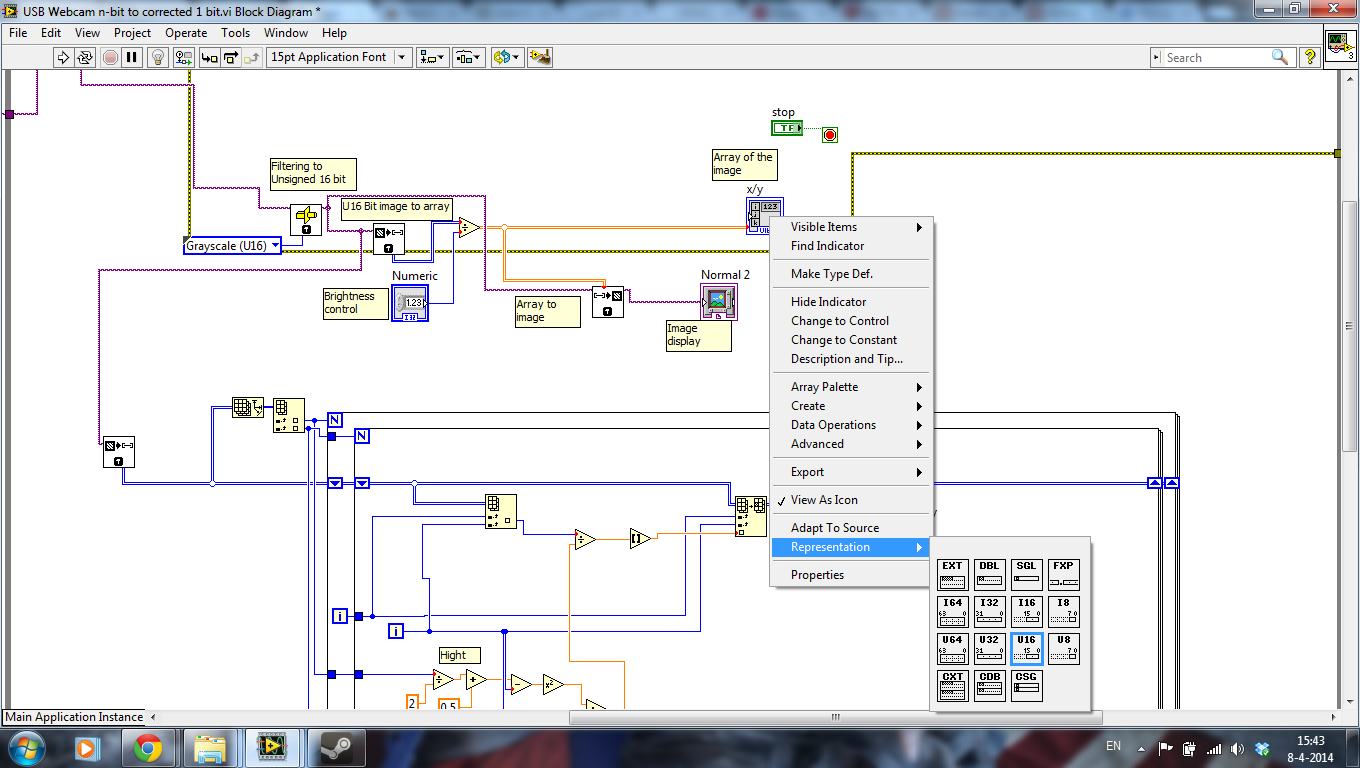Click the Clean Up Diagram icon

(x=540, y=57)
